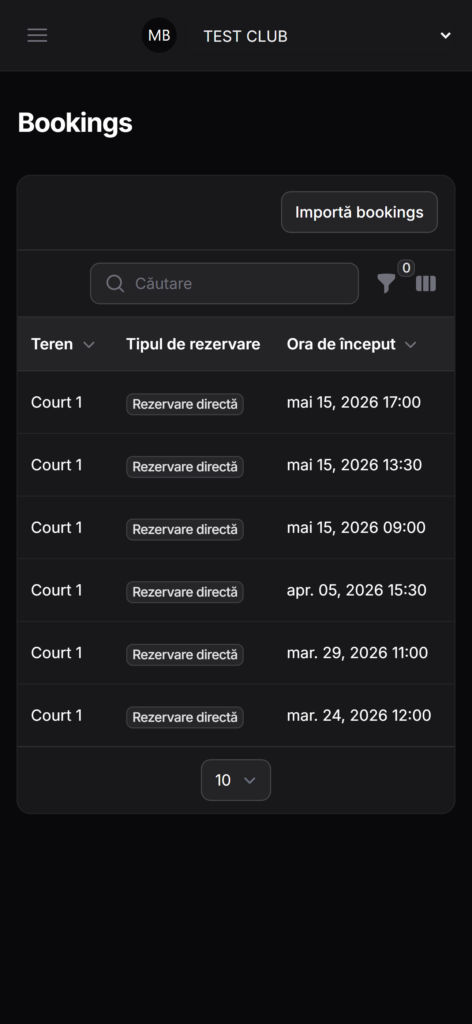Expand the TEST CLUB selector chevron

click(x=445, y=35)
